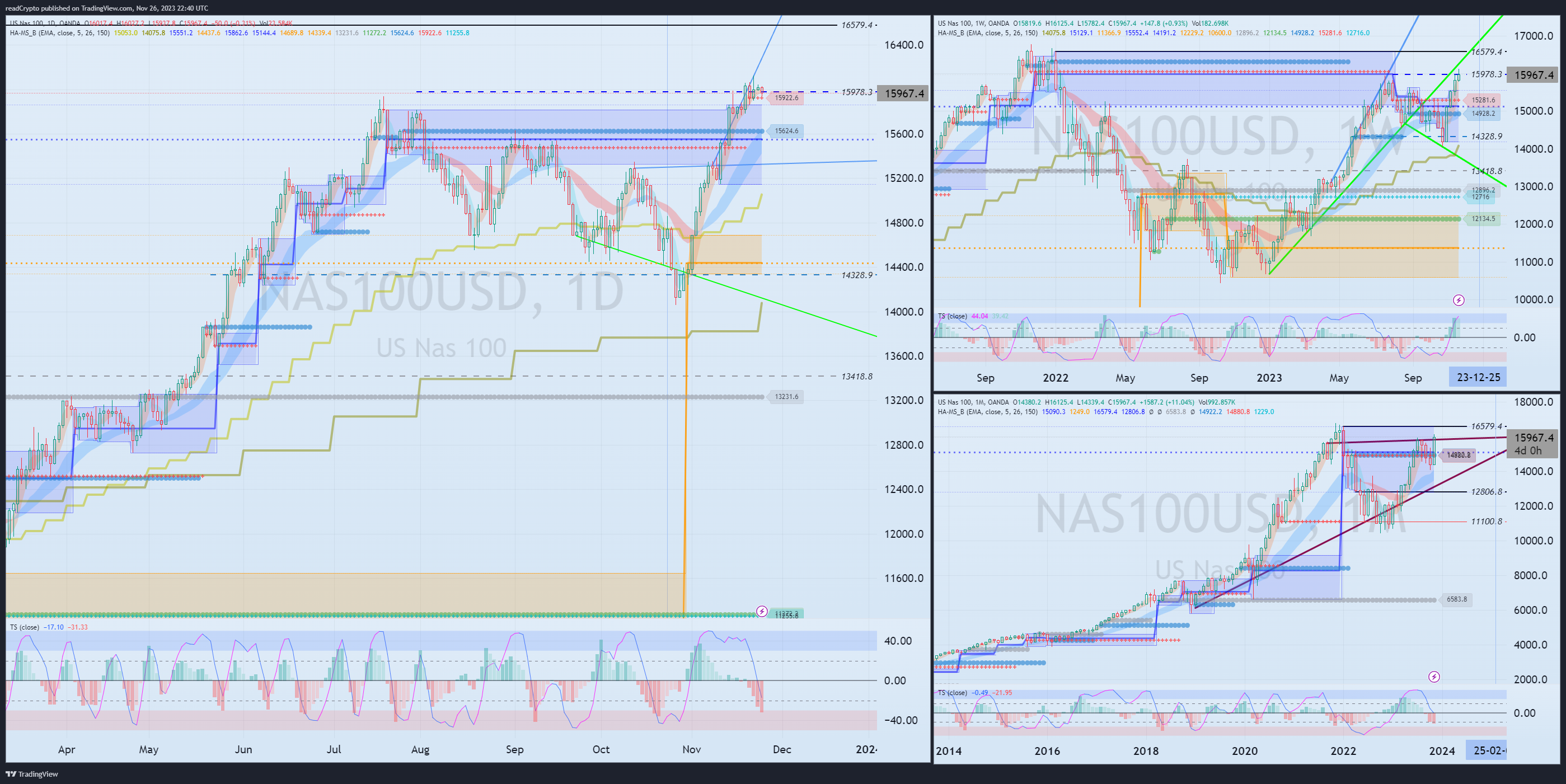This screenshot has height=784, width=1566.
Task: Click the 16579.4 level label on daily chart
Action: 856,25
